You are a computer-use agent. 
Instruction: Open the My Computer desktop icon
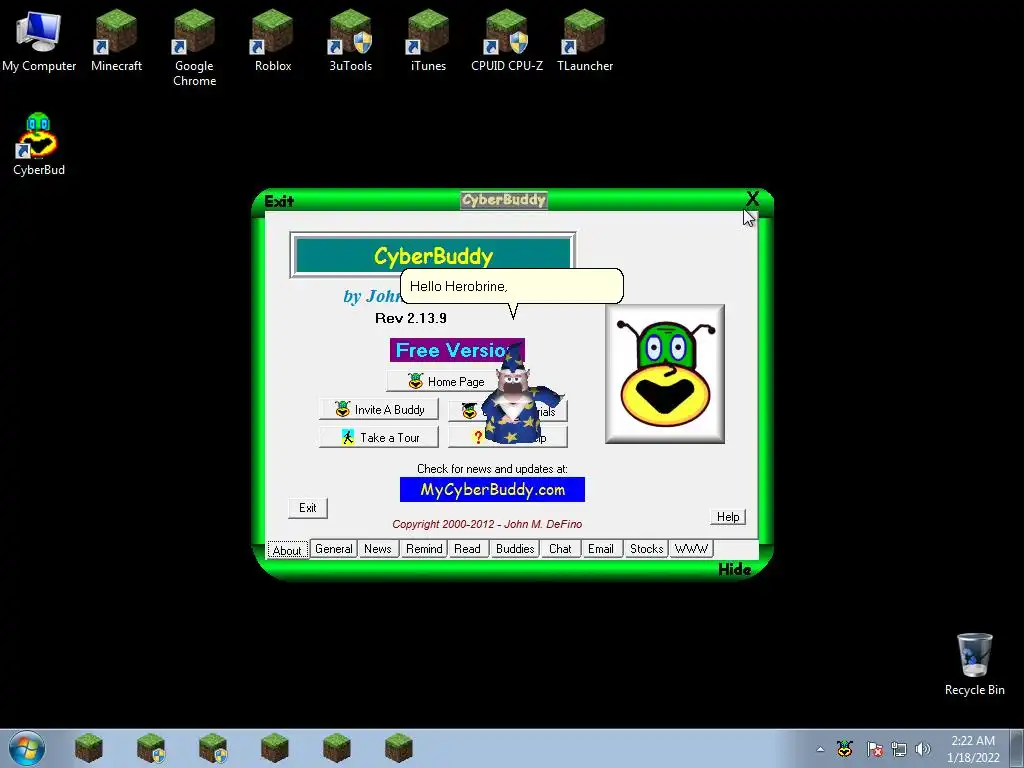tap(39, 40)
